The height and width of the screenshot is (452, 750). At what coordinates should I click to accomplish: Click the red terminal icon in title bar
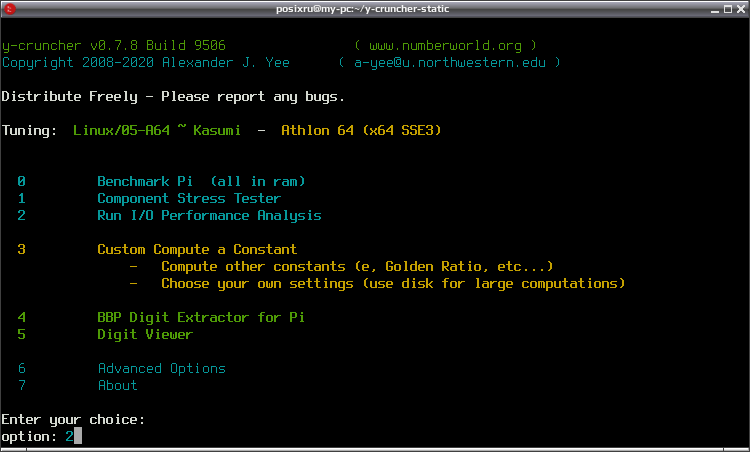pos(10,9)
